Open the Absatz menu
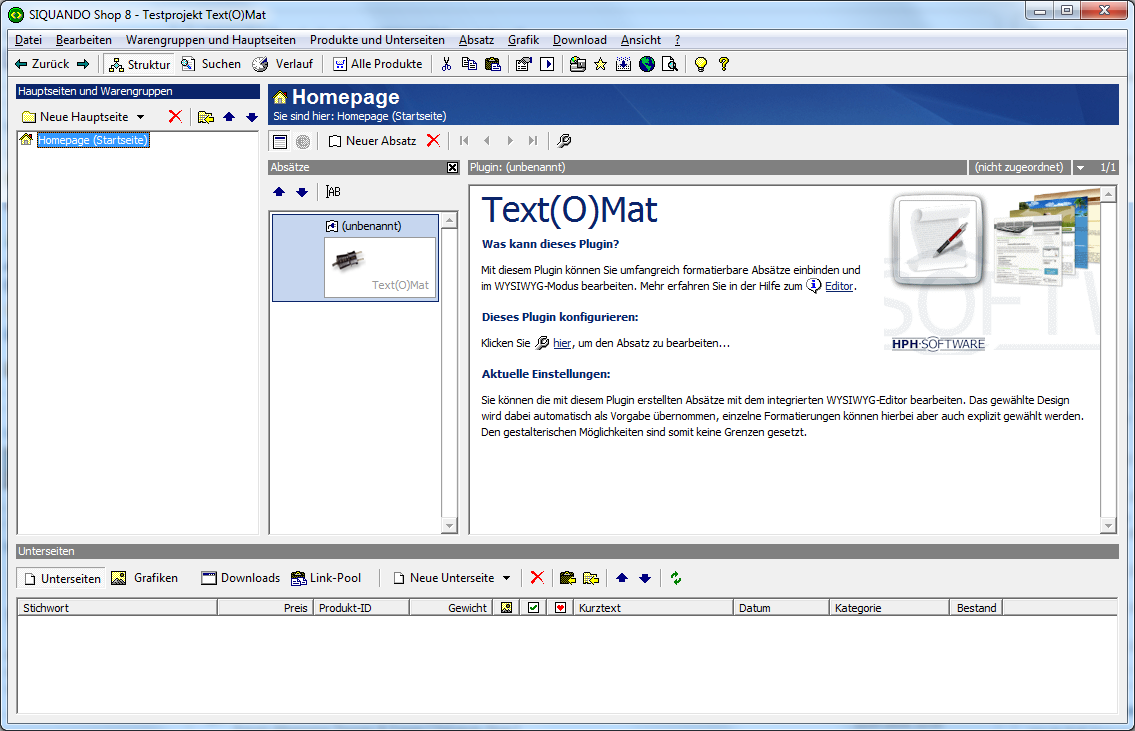1135x731 pixels. [476, 40]
